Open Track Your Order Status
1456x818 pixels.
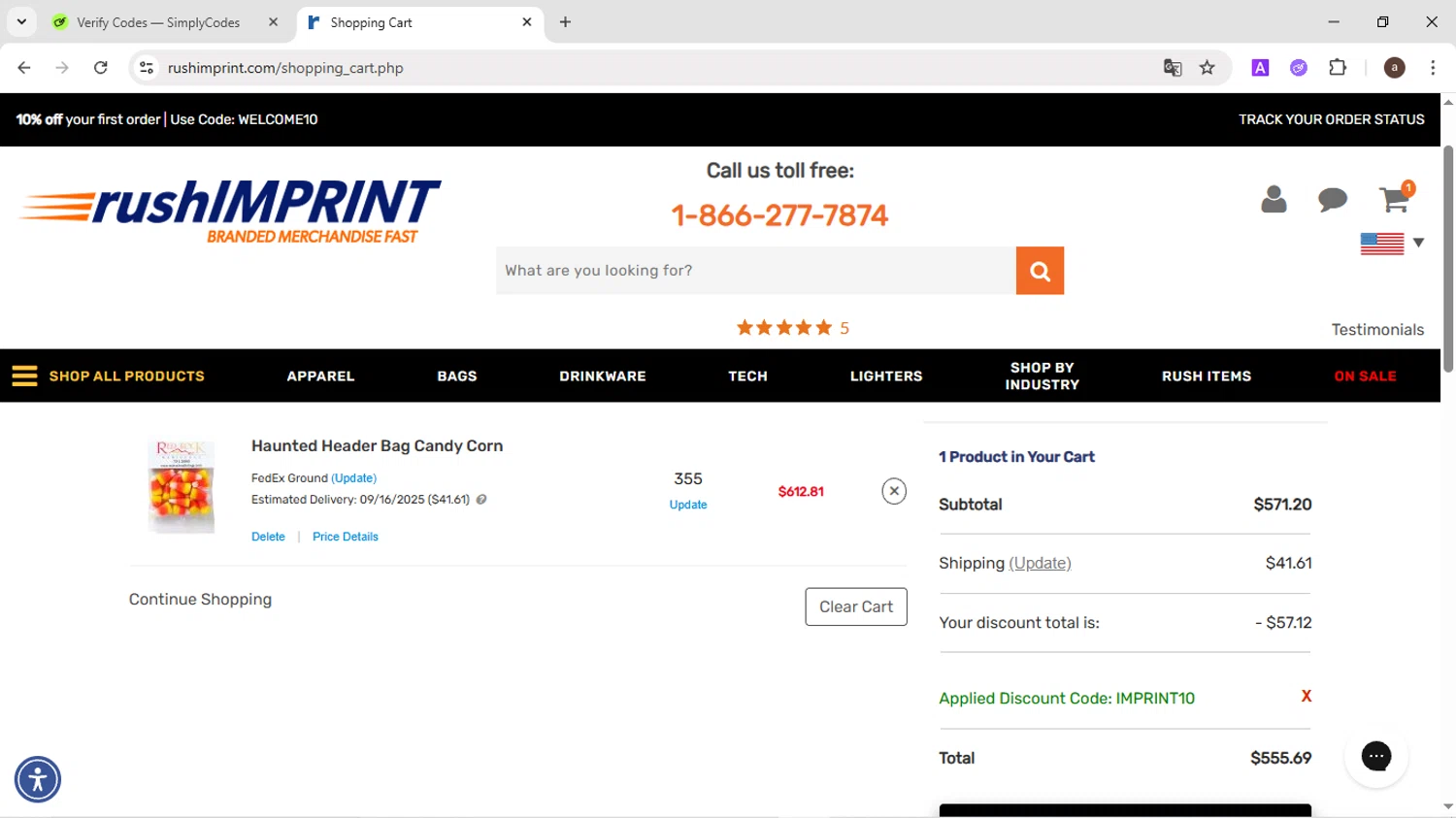[x=1332, y=119]
